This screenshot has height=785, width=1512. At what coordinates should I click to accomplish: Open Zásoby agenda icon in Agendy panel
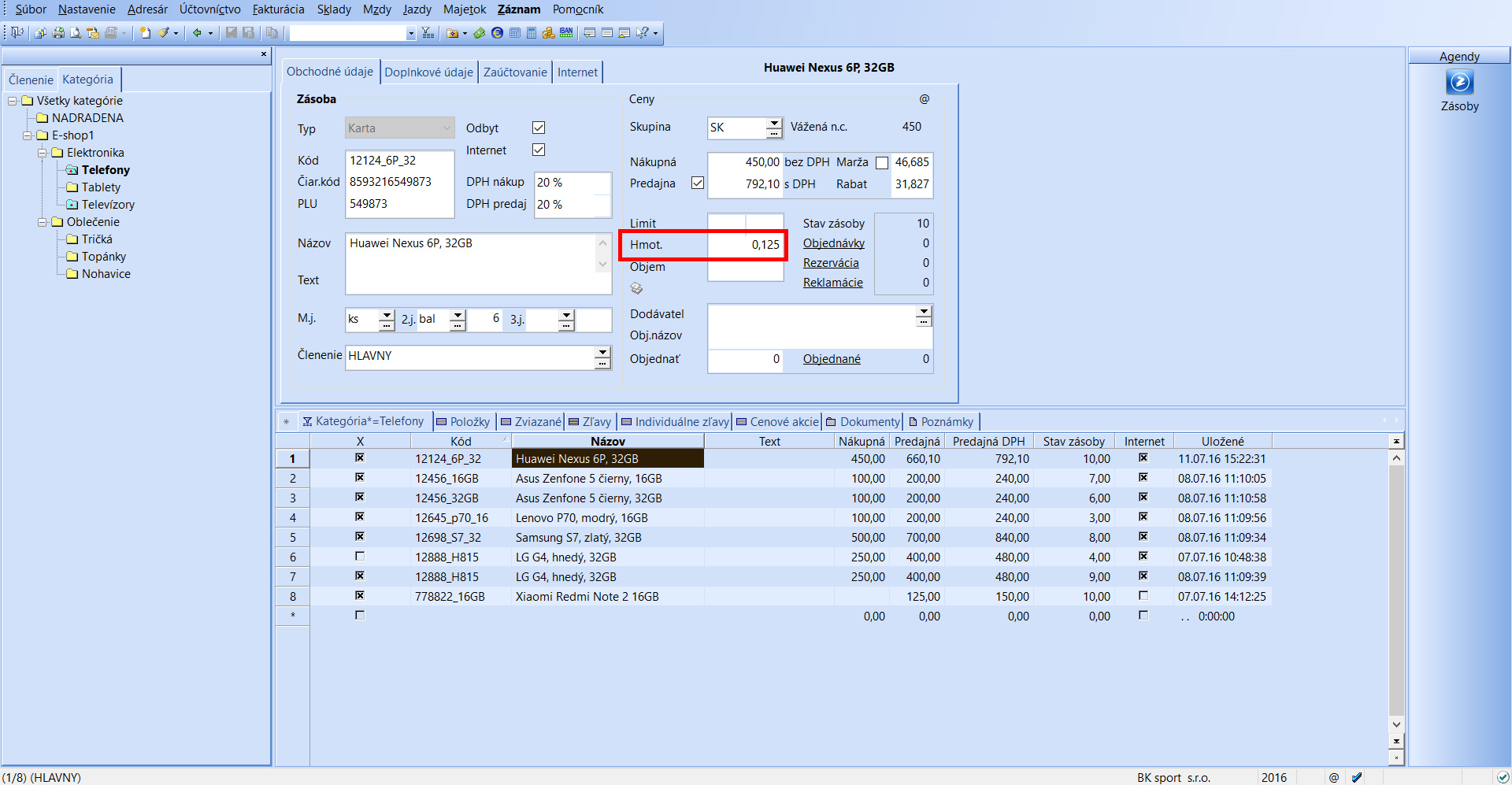[x=1459, y=82]
